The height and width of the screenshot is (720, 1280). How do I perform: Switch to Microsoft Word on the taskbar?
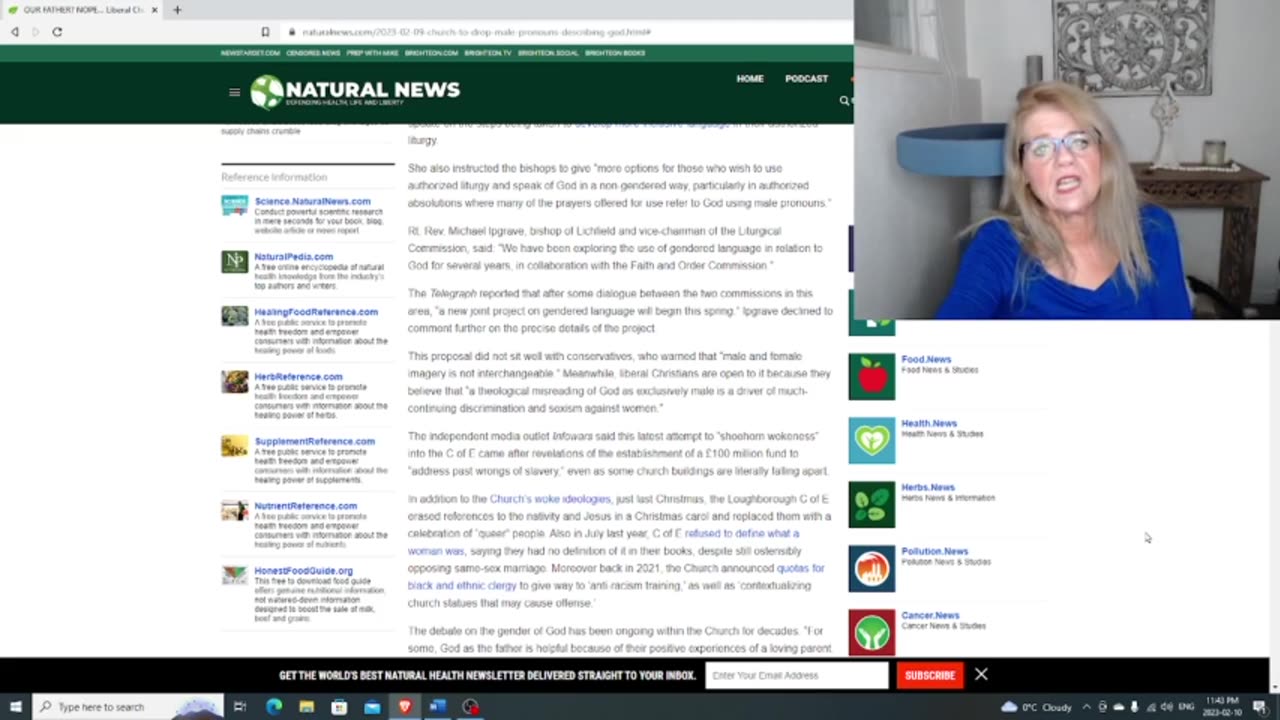pyautogui.click(x=437, y=707)
